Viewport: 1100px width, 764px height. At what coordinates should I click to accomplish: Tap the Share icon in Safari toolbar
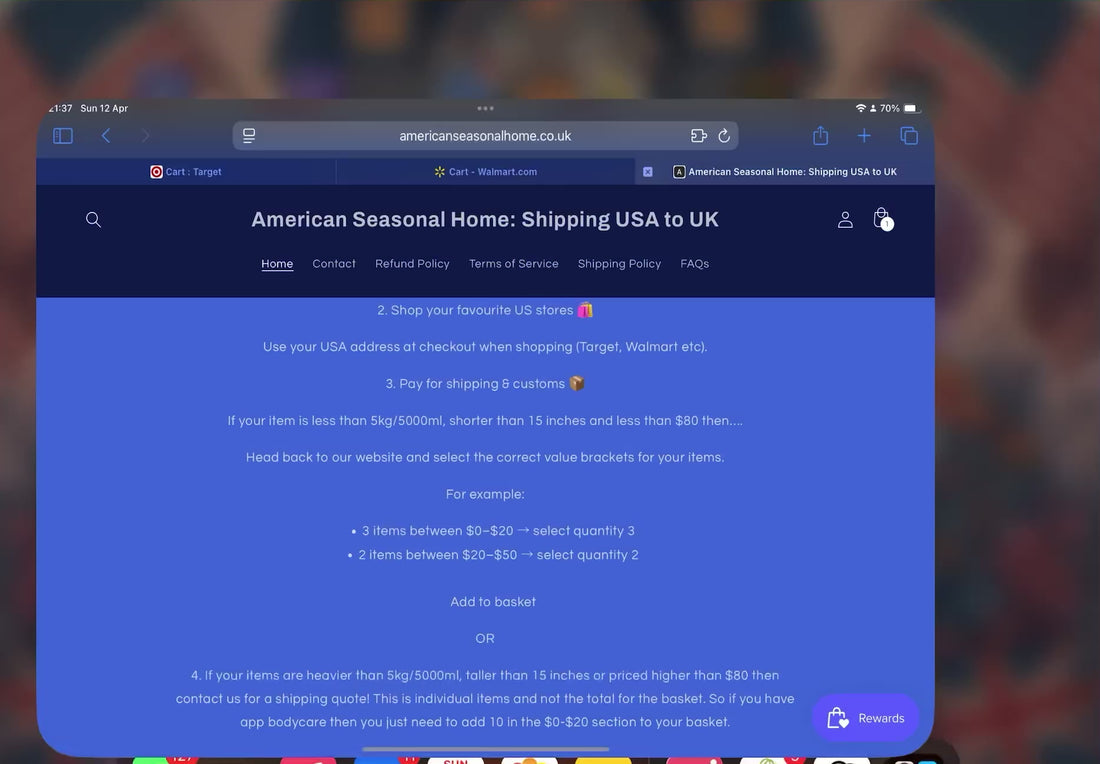click(821, 135)
